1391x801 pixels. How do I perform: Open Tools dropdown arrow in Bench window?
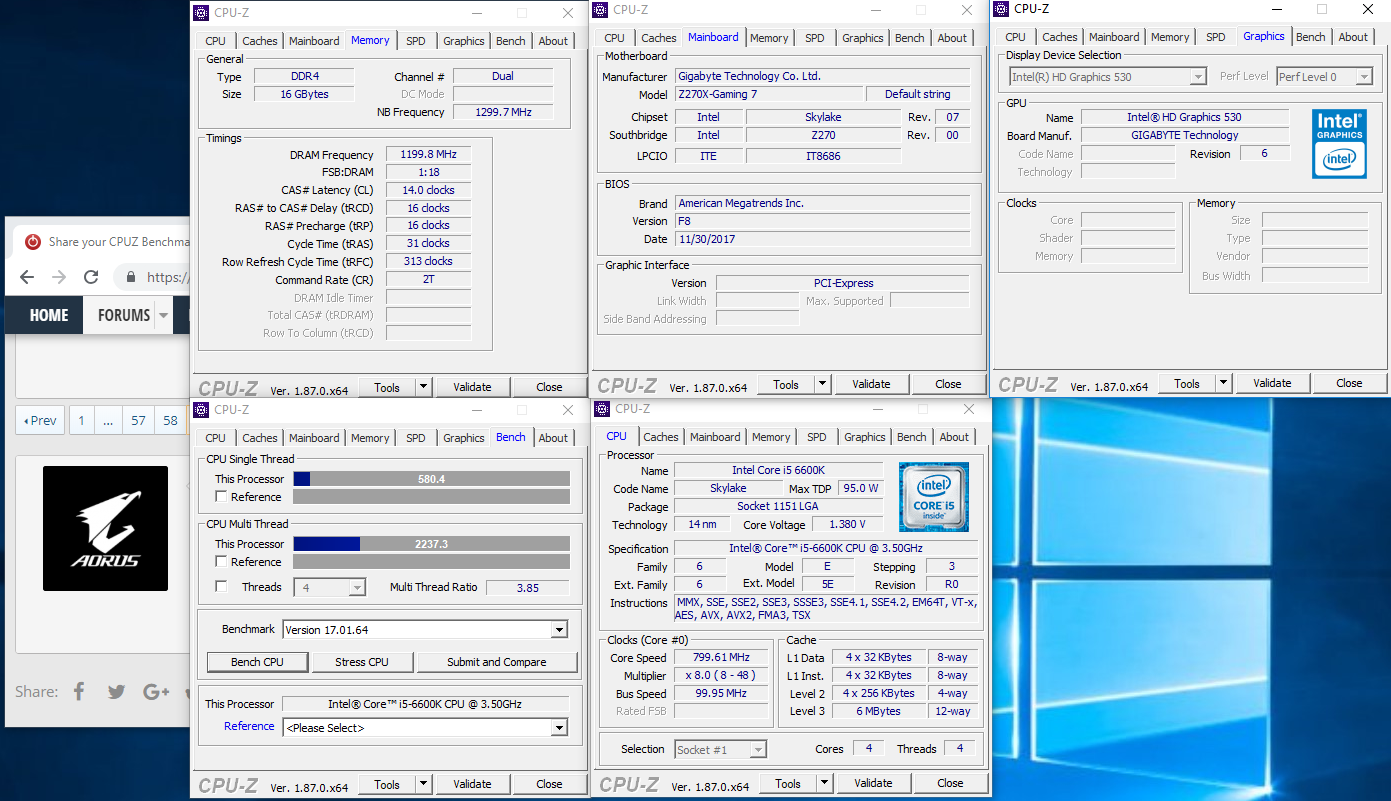423,784
